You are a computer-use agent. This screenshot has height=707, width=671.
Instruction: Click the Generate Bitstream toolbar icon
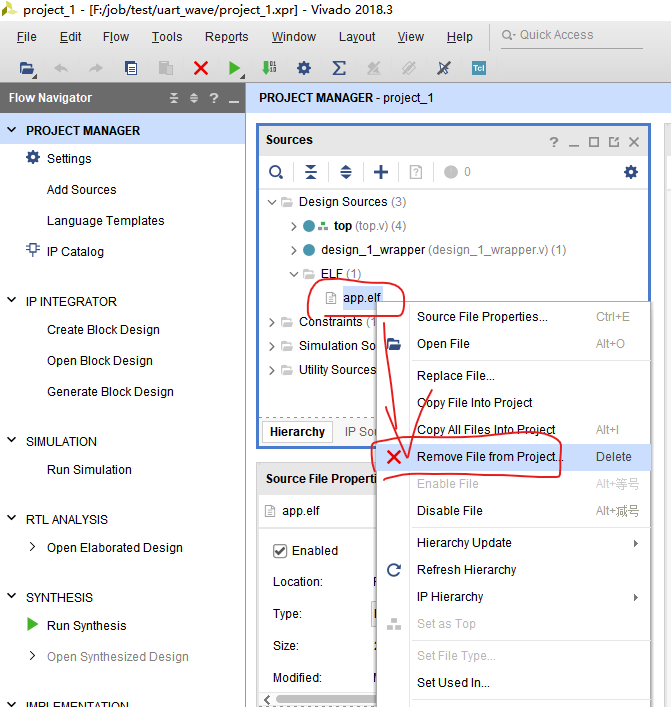(269, 68)
